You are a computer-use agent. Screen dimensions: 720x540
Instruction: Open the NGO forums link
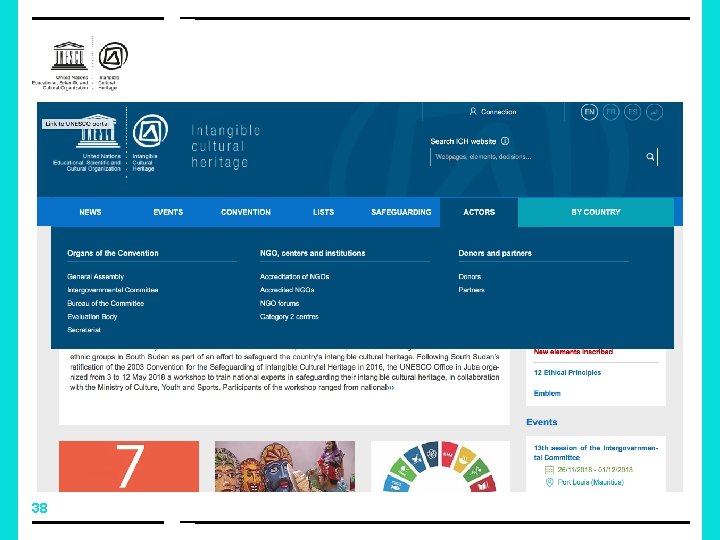tap(279, 303)
